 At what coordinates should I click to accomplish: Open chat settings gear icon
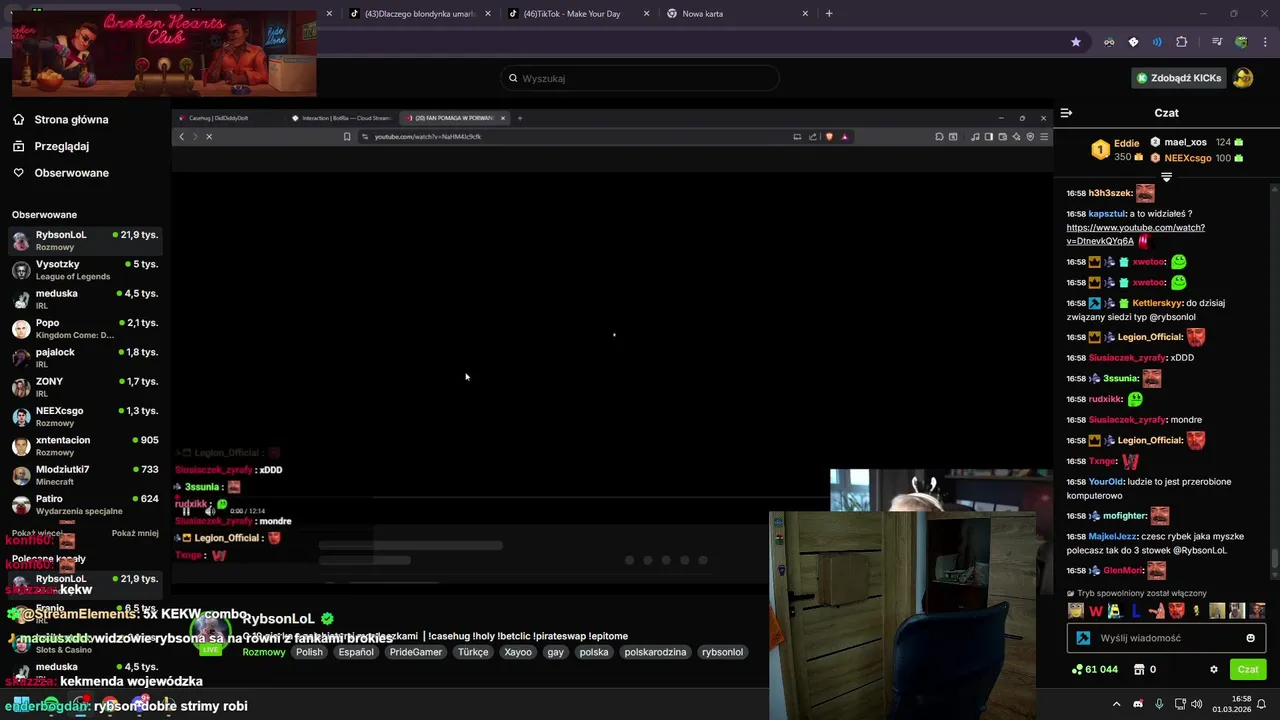pos(1214,669)
